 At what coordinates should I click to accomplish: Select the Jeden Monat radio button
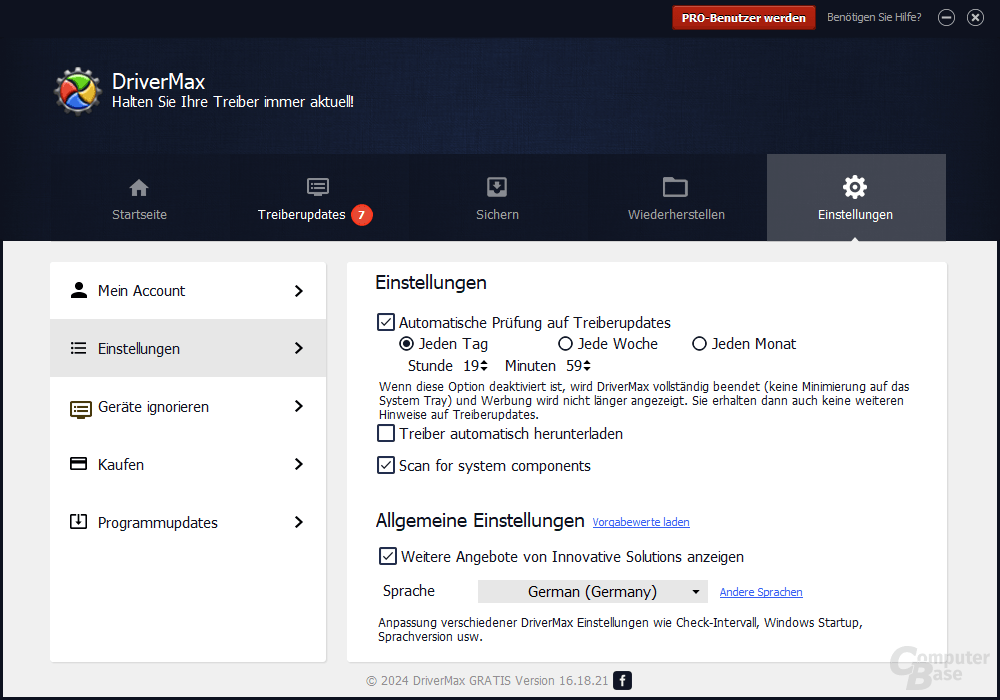click(700, 344)
